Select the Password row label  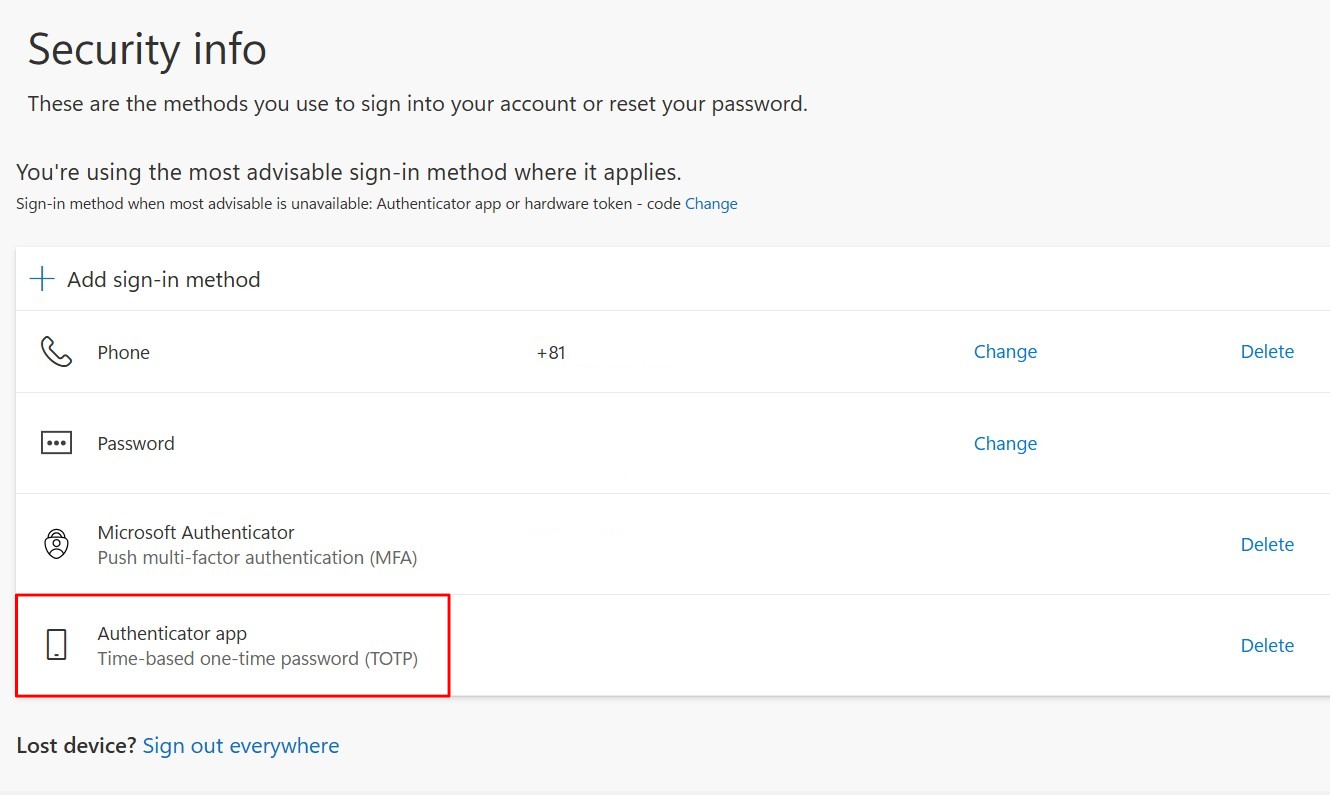point(136,444)
